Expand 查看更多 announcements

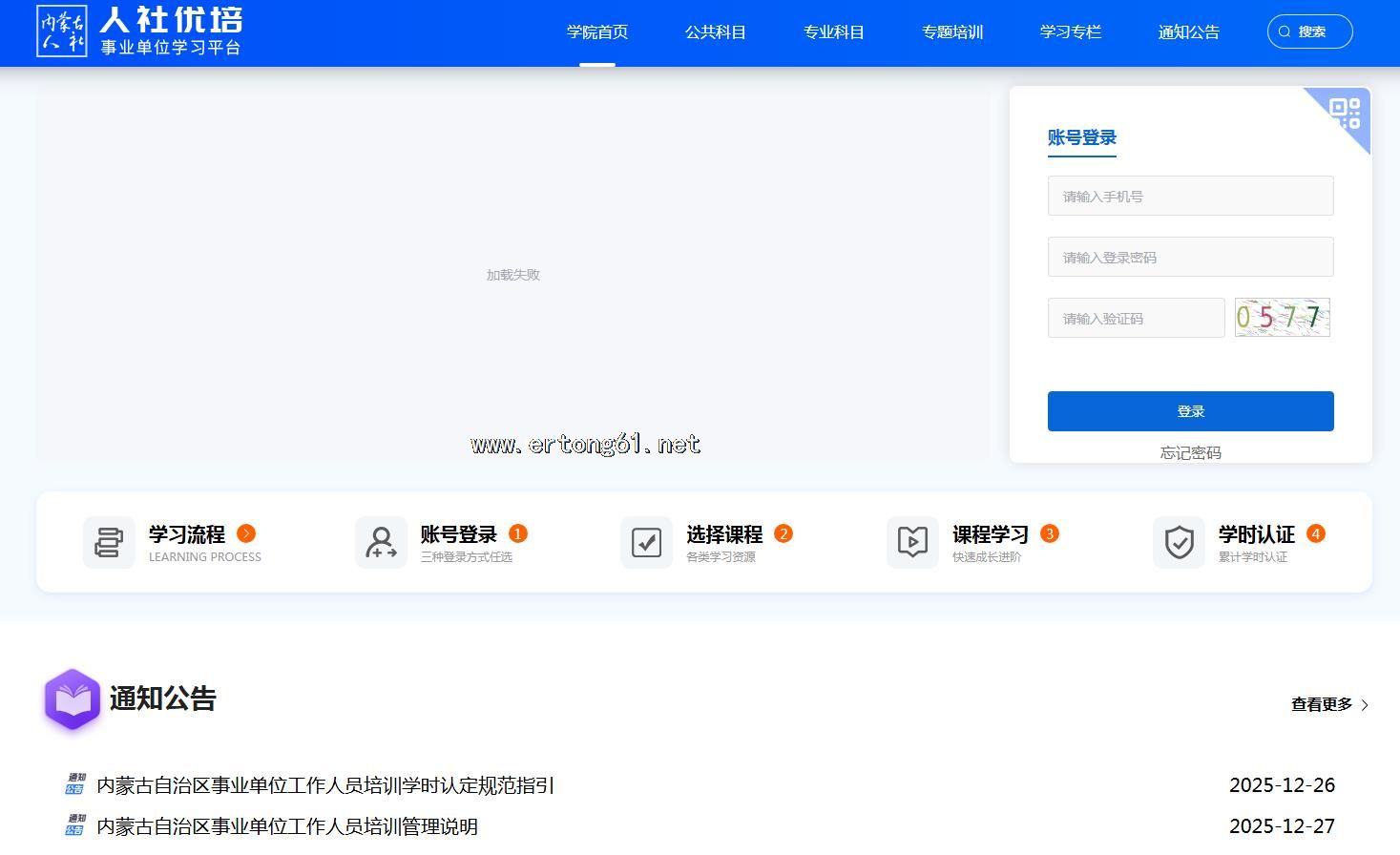coord(1329,704)
